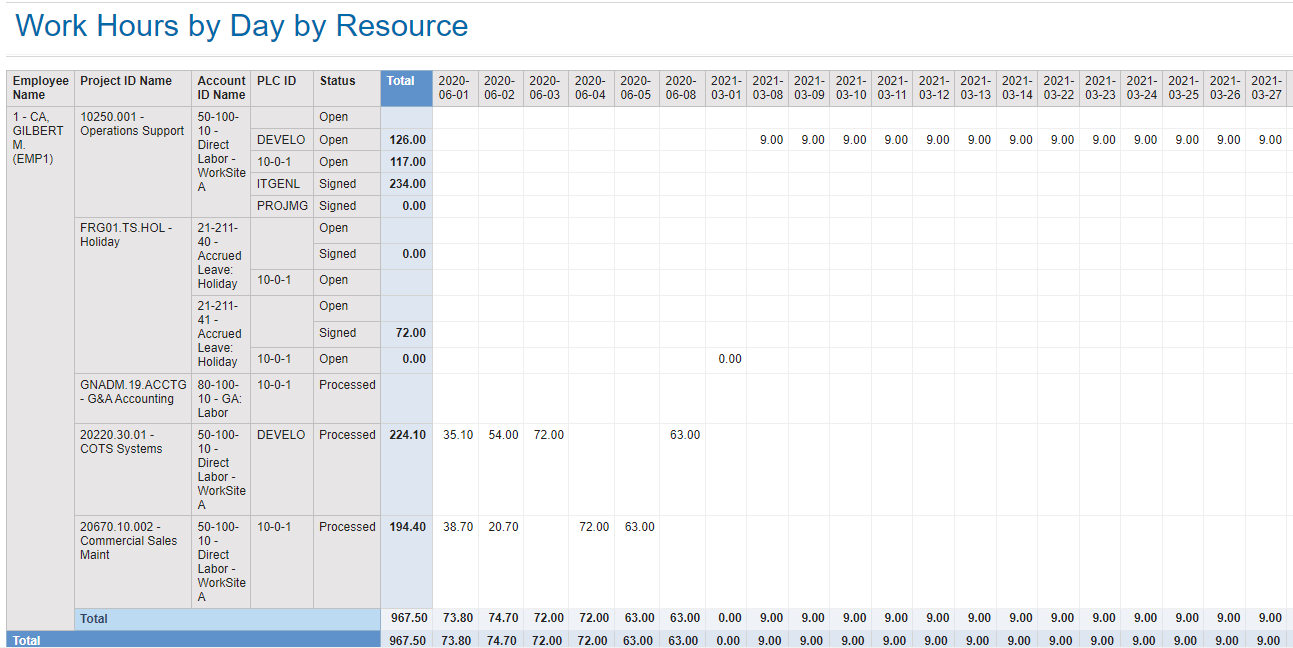
Task: Select the PROJMG PLC ID cell
Action: pyautogui.click(x=277, y=206)
